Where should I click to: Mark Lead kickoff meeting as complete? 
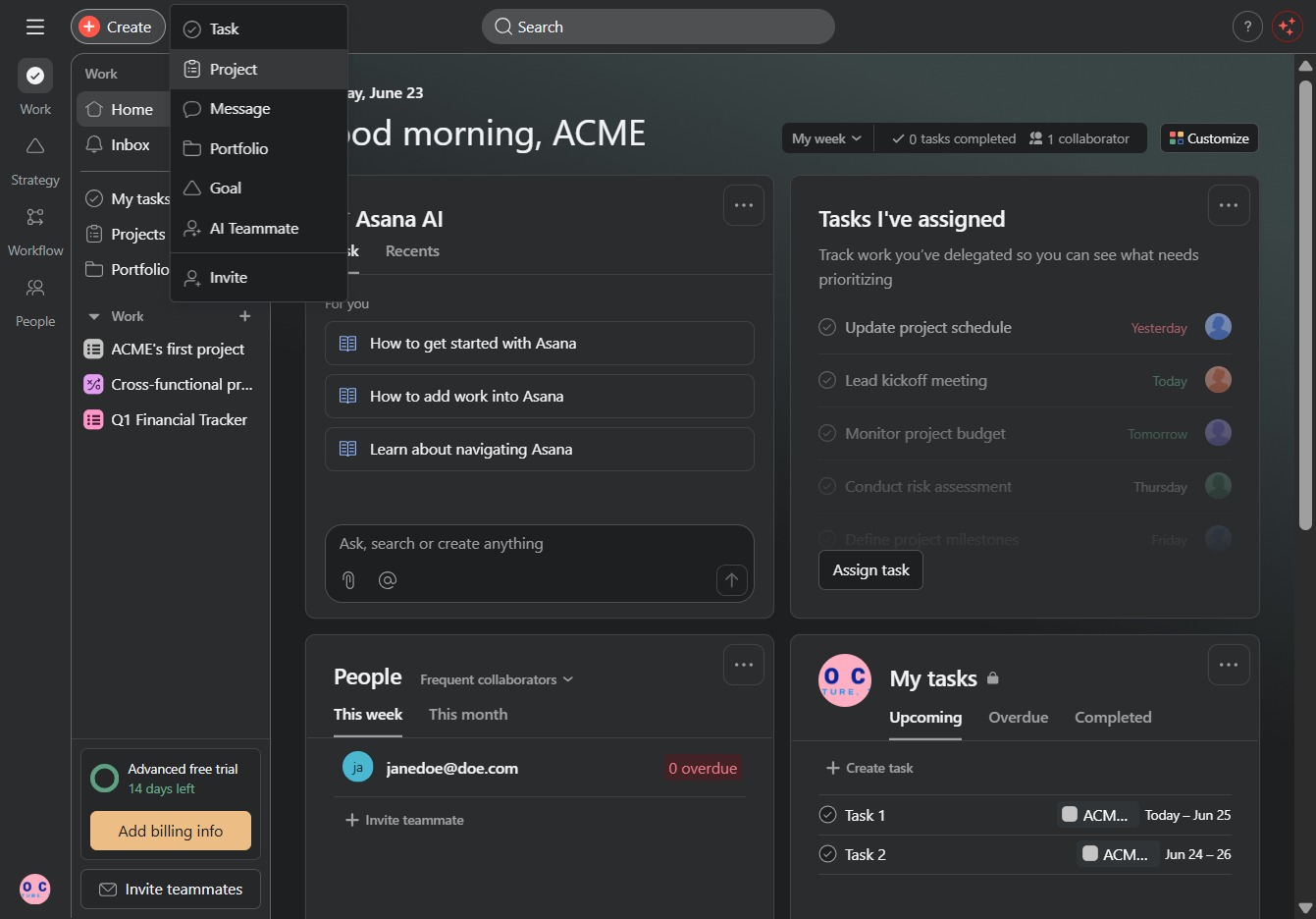827,380
